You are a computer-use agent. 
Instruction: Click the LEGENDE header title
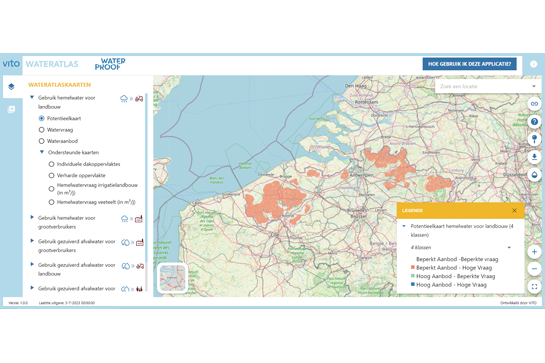412,210
